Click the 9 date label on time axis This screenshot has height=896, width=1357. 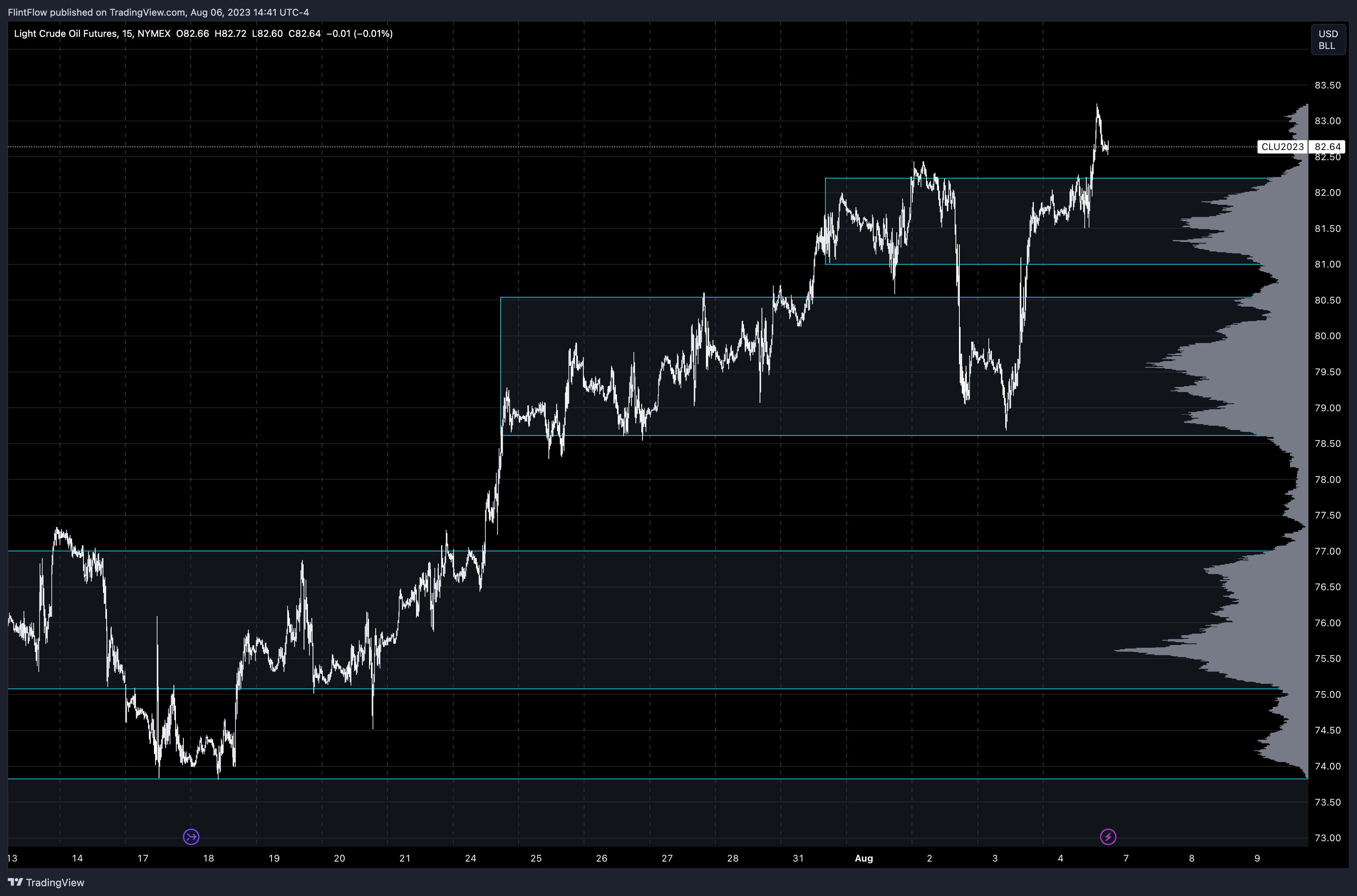(x=1257, y=858)
